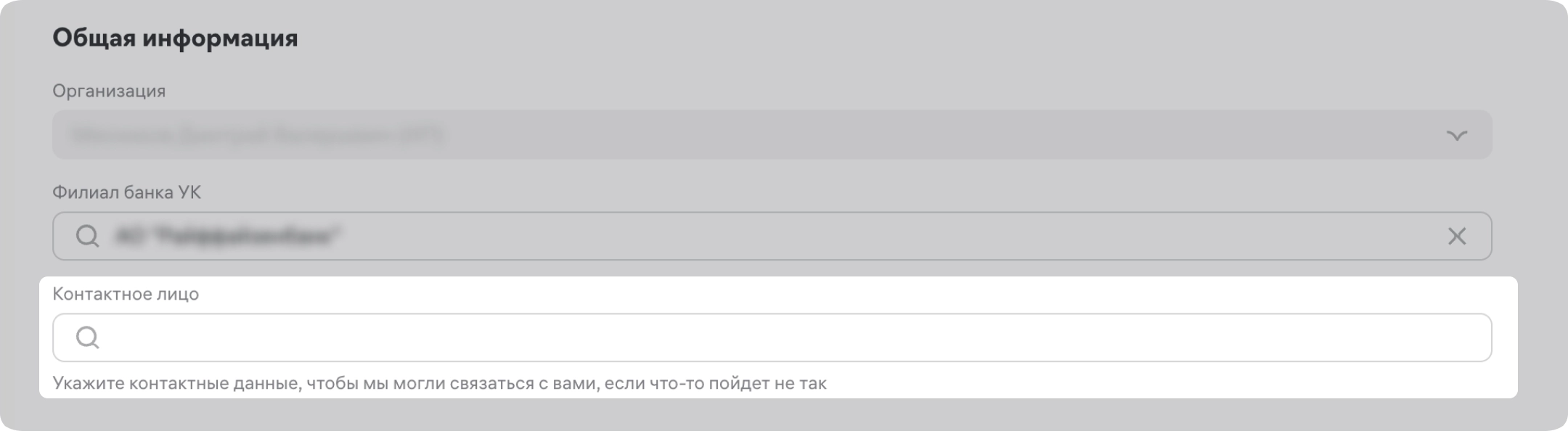Expand the Организация dropdown chevron
The image size is (1568, 431).
click(1456, 136)
